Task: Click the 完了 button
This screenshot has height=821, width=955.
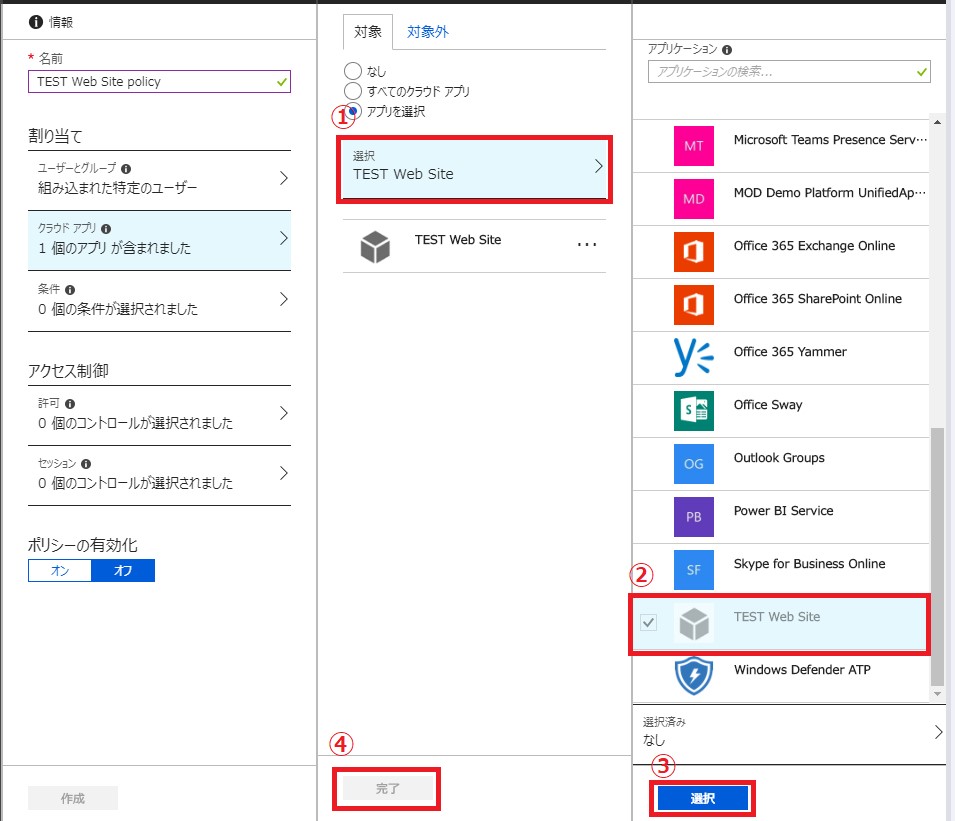Action: pos(387,789)
